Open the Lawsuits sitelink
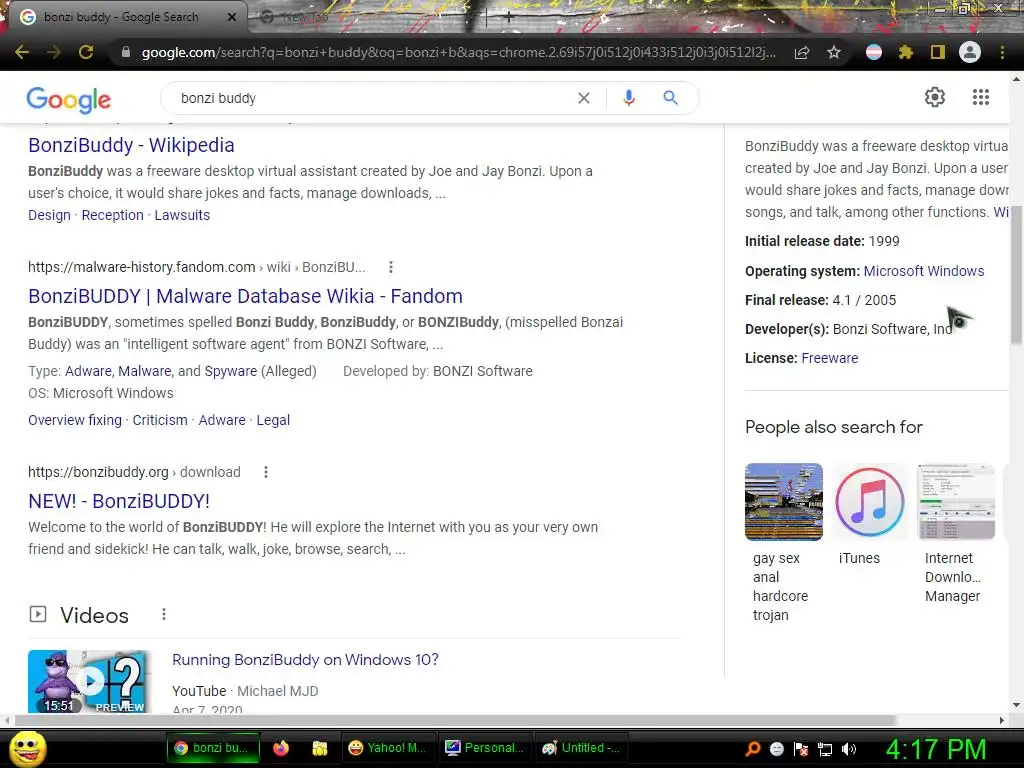 [x=182, y=215]
